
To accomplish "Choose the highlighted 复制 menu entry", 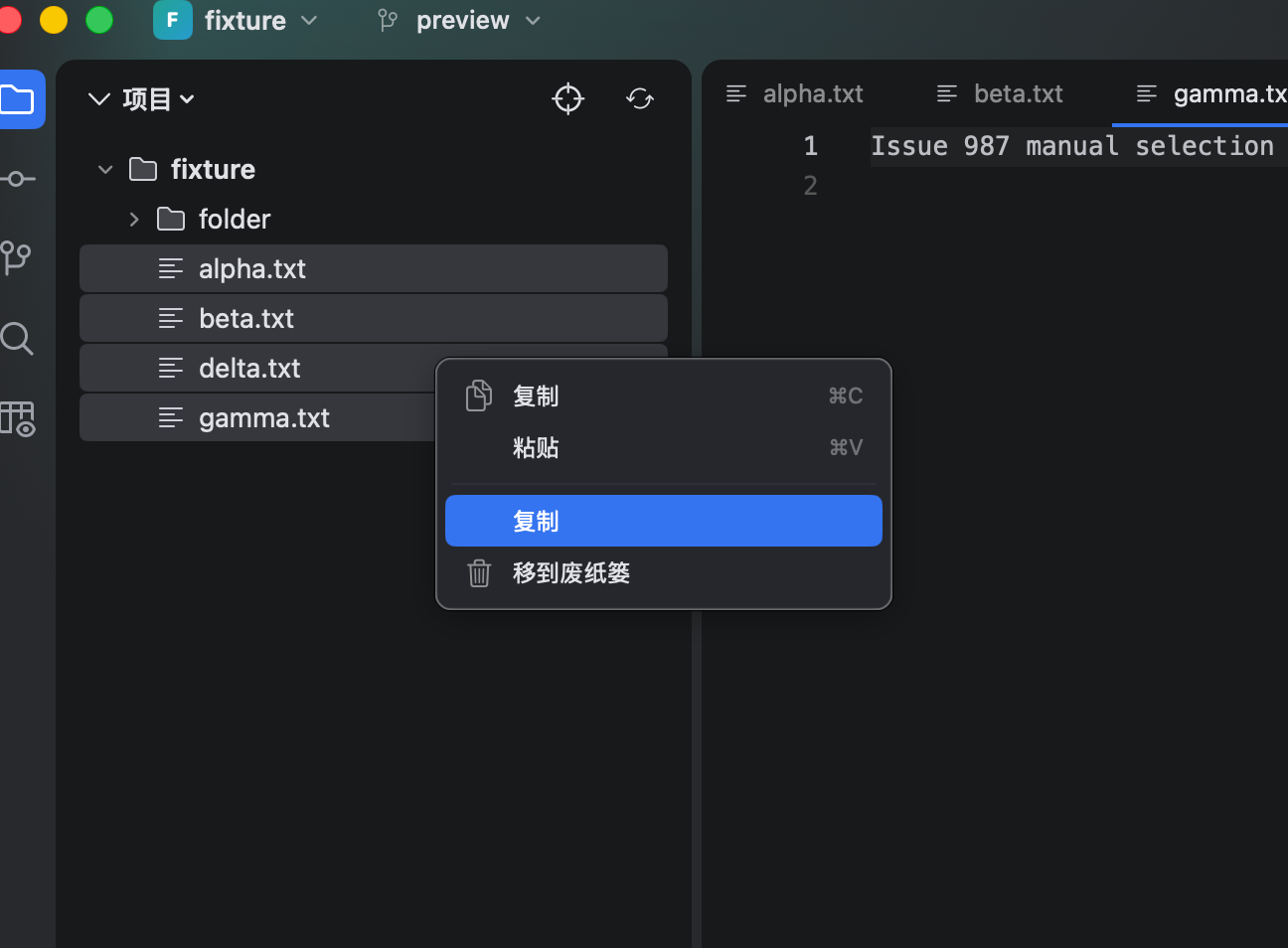I will pyautogui.click(x=664, y=521).
